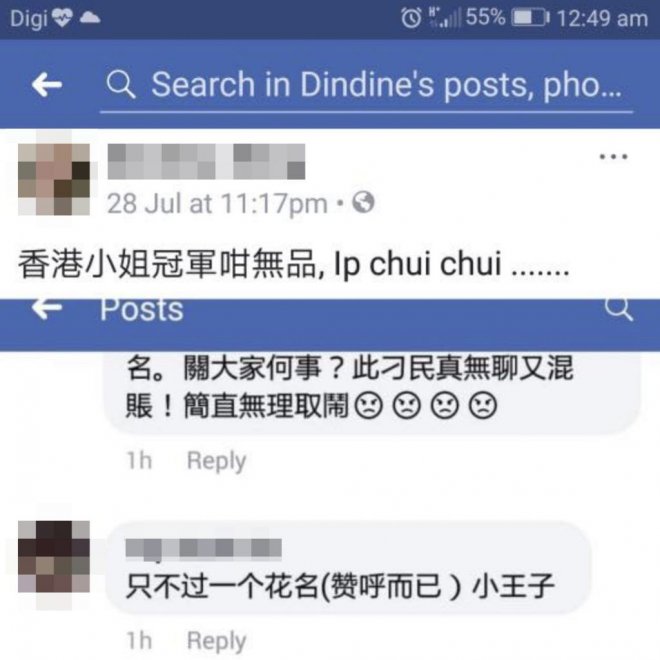660x660 pixels.
Task: Tap the search icon in Posts header
Action: tap(619, 309)
